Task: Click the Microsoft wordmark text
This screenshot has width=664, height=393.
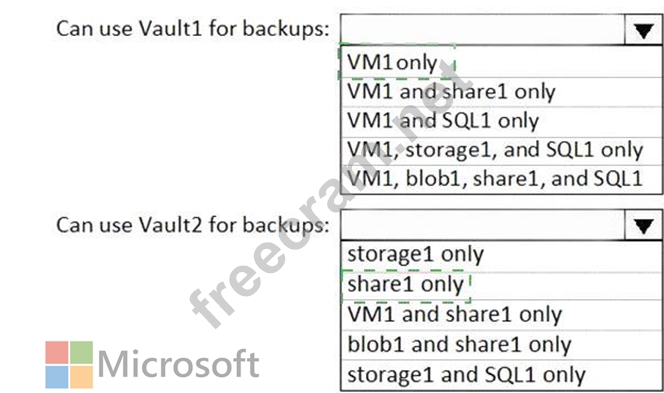Action: [178, 364]
